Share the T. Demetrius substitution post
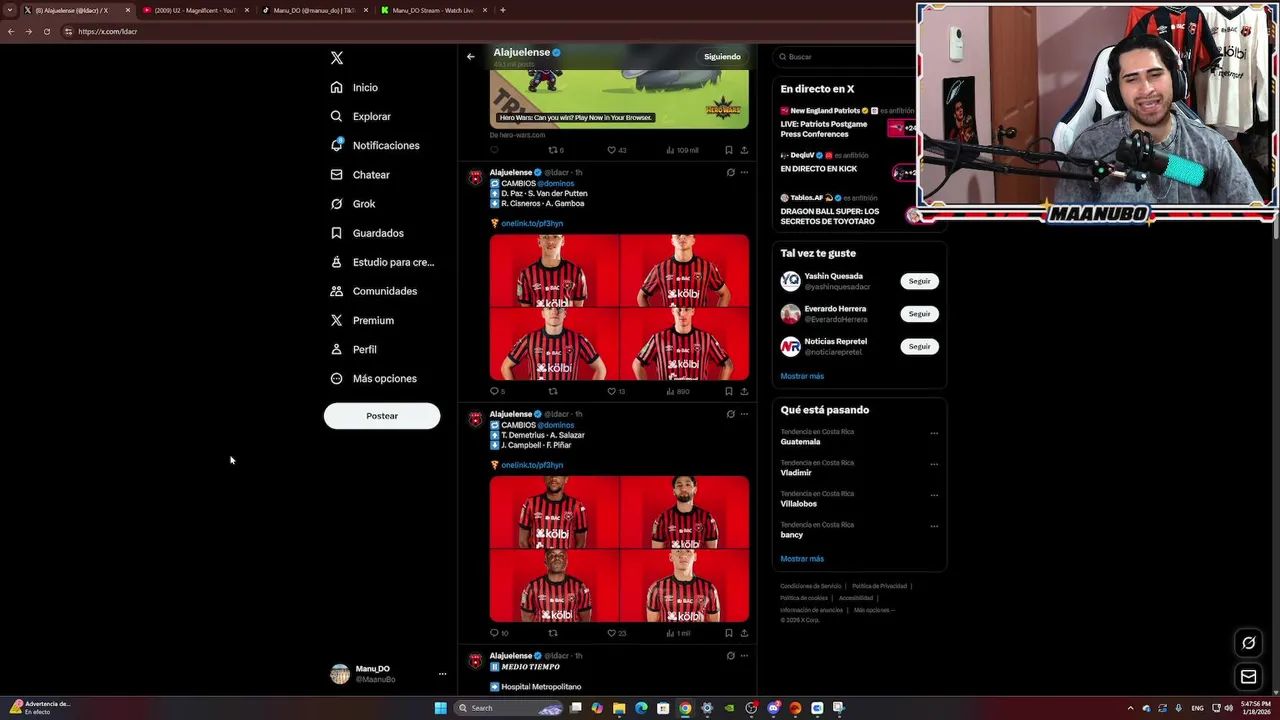The image size is (1280, 720). pyautogui.click(x=744, y=633)
